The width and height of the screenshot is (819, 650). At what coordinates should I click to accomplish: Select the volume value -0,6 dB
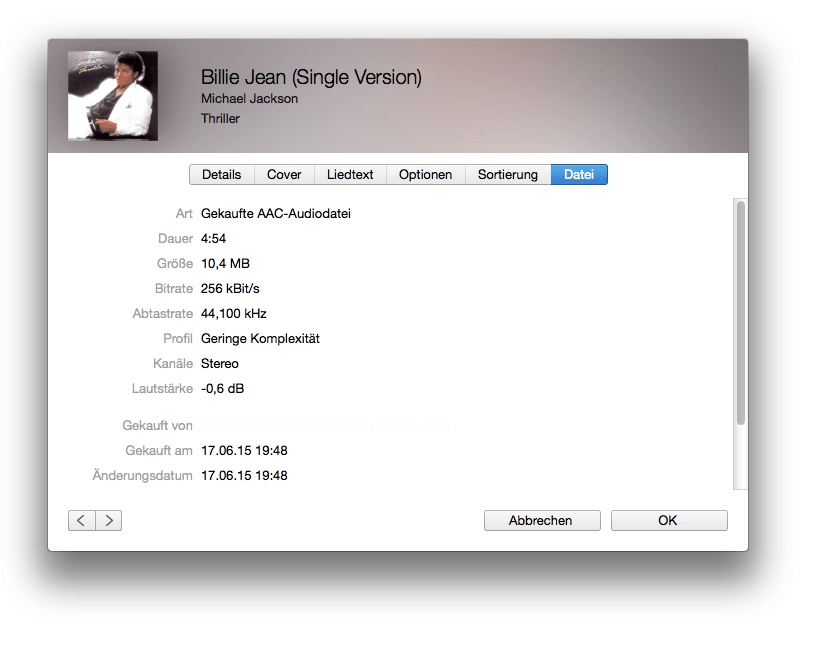click(223, 389)
